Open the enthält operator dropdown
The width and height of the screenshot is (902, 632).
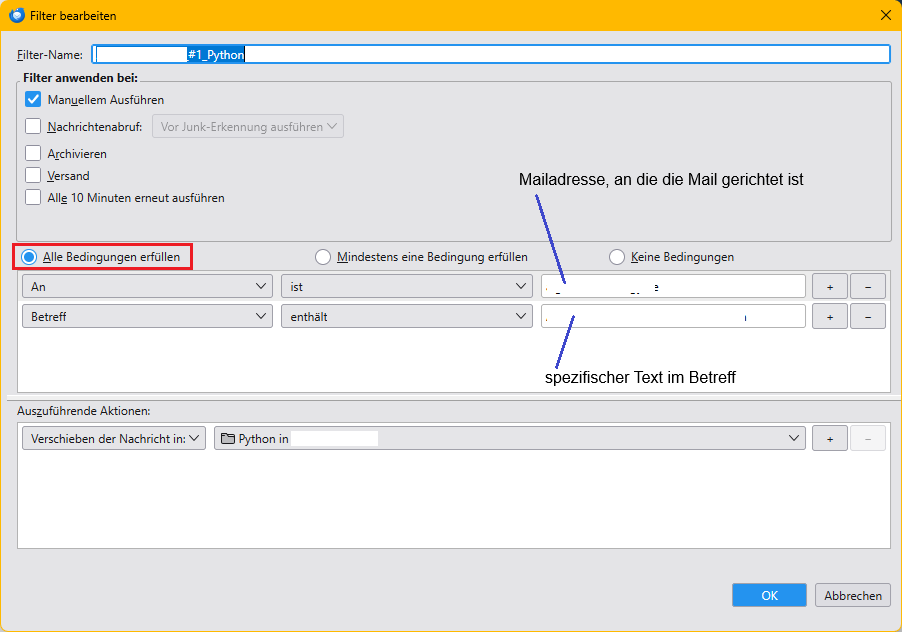(x=407, y=316)
